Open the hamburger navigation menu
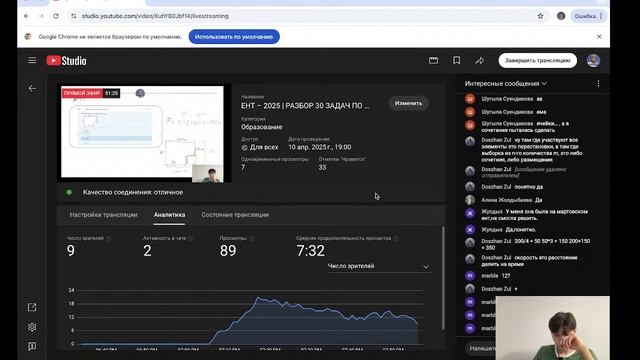The width and height of the screenshot is (640, 360). 32,60
